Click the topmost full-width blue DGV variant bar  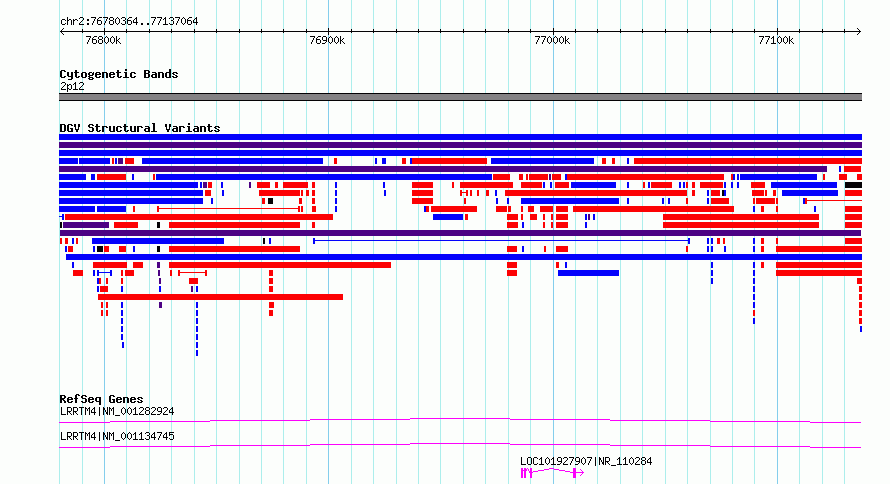460,137
